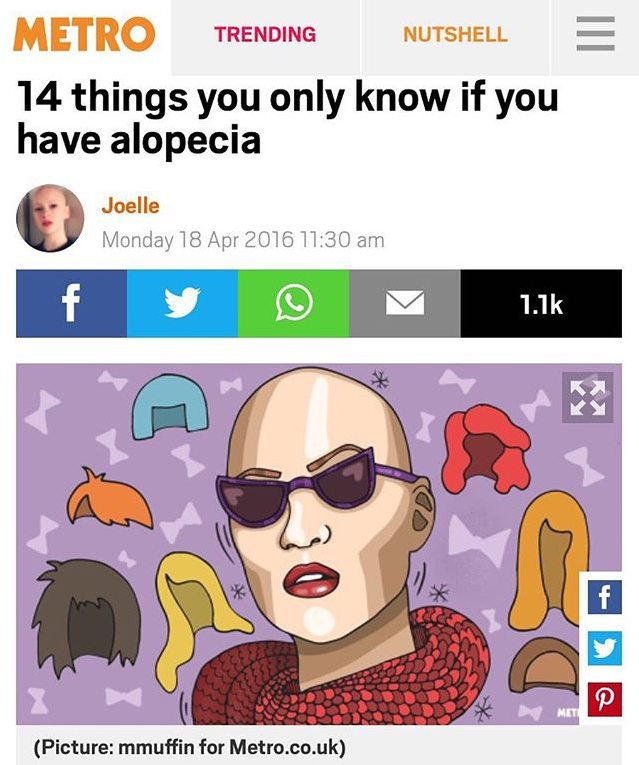Screen dimensions: 639x765
Task: Open the alopecia article headline
Action: 287,119
